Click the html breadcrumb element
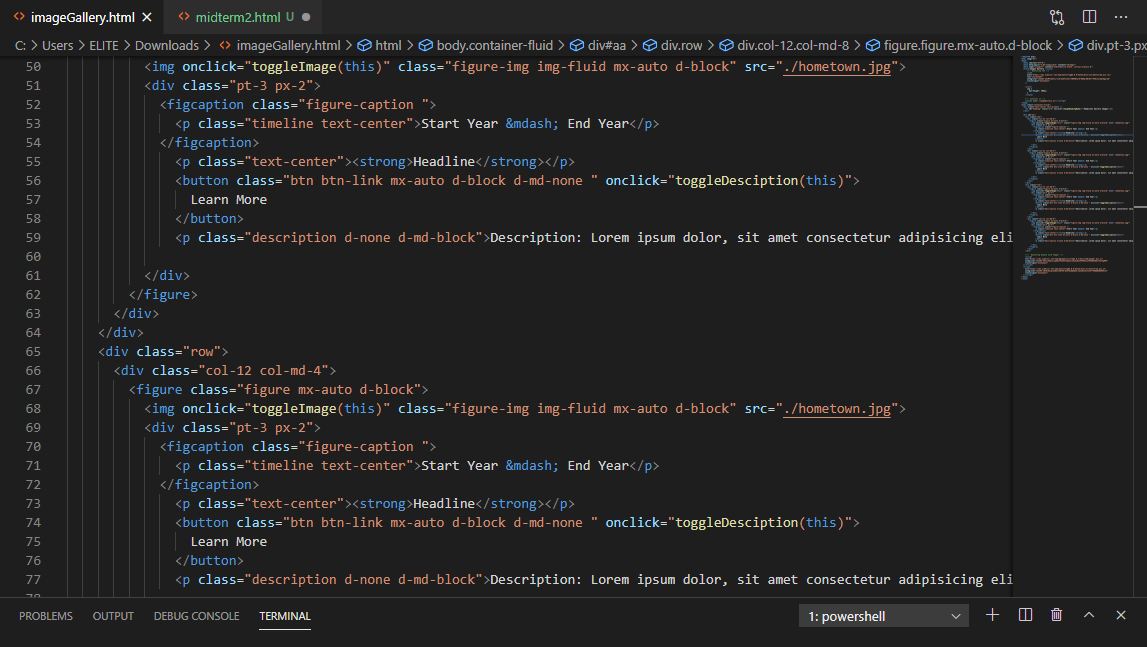Image resolution: width=1147 pixels, height=647 pixels. pos(388,45)
